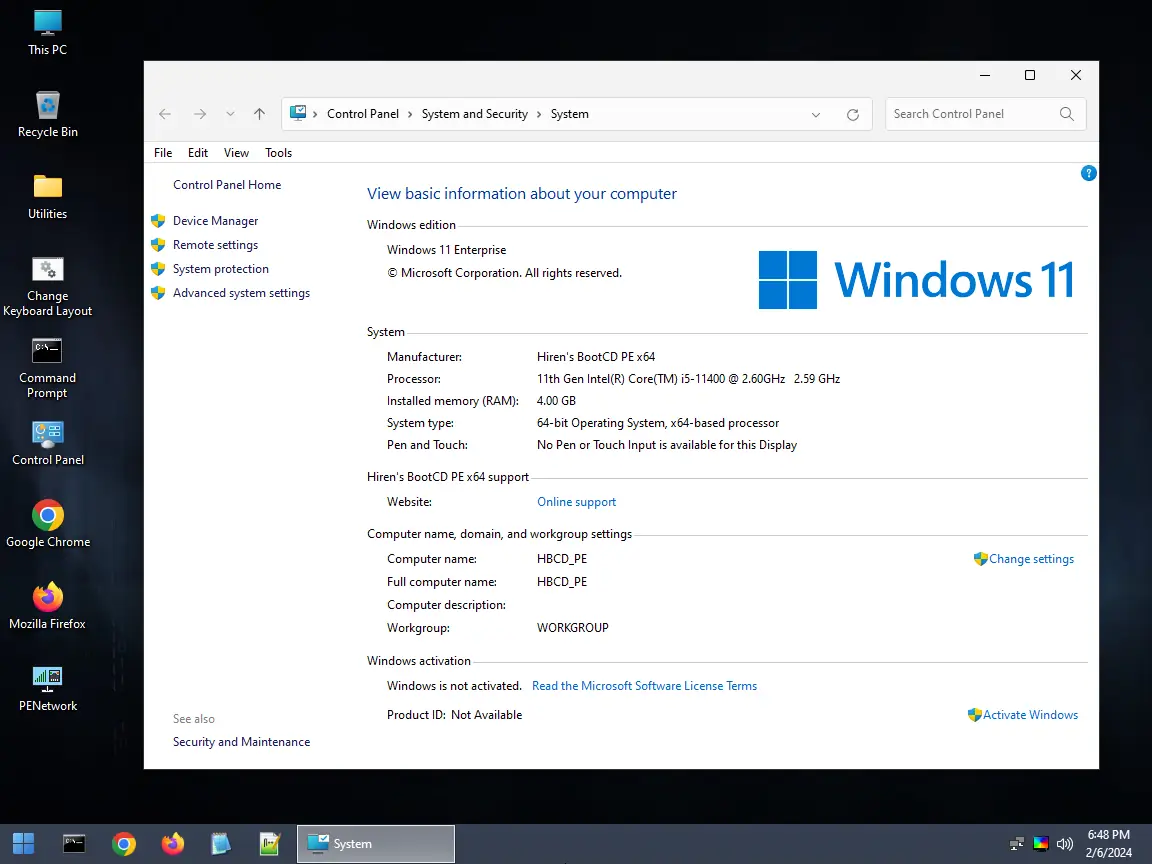The image size is (1152, 864).
Task: Click the computer icon in address bar
Action: (x=298, y=113)
